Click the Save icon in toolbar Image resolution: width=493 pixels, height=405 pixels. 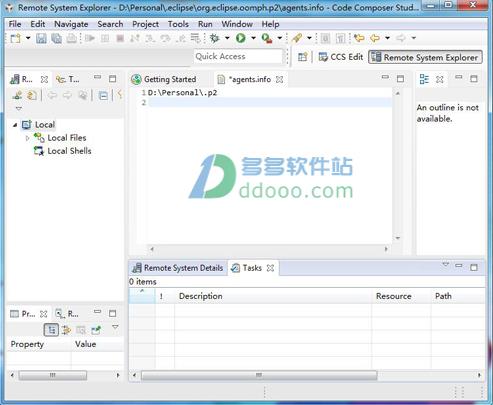coord(41,38)
